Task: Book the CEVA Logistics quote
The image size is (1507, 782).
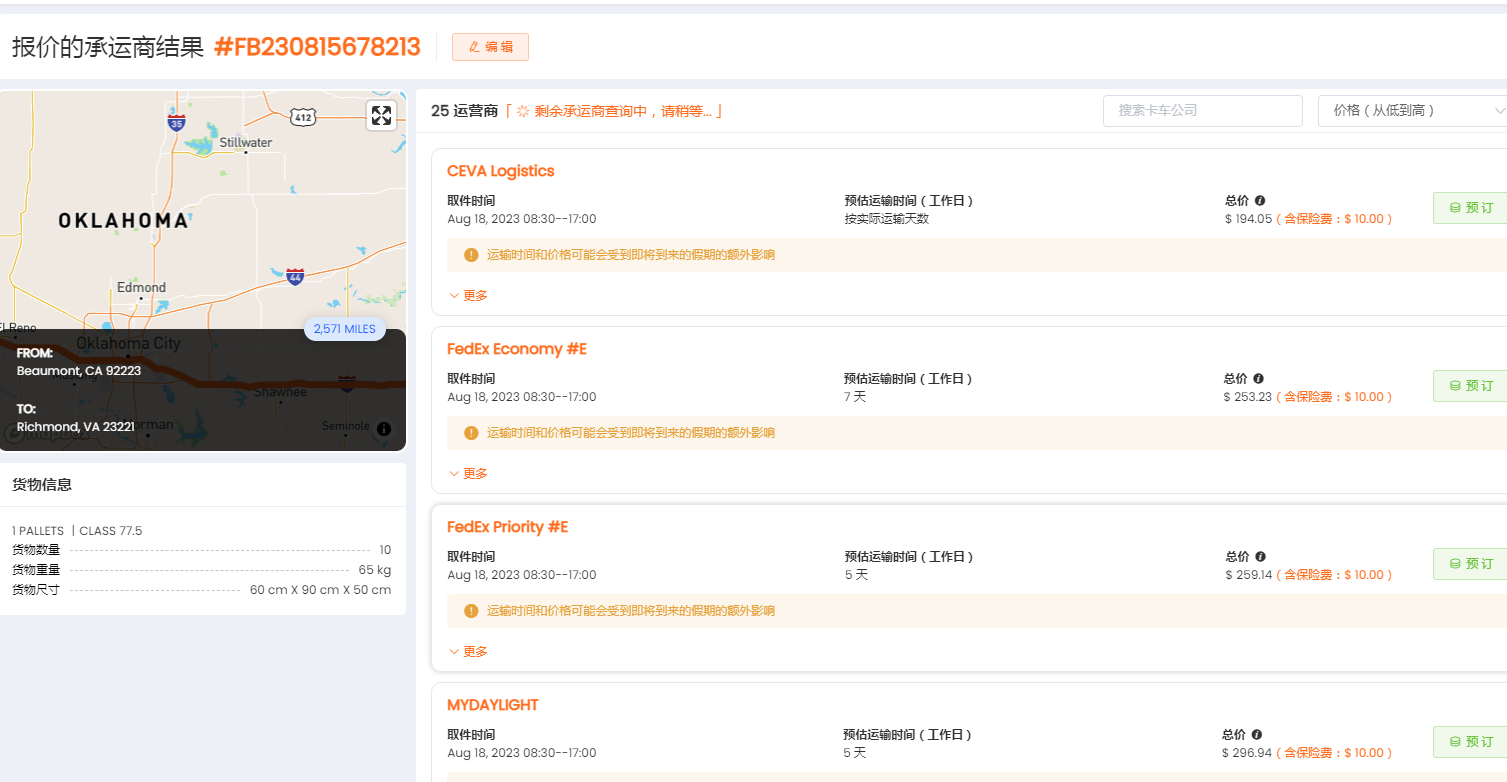Action: 1470,208
